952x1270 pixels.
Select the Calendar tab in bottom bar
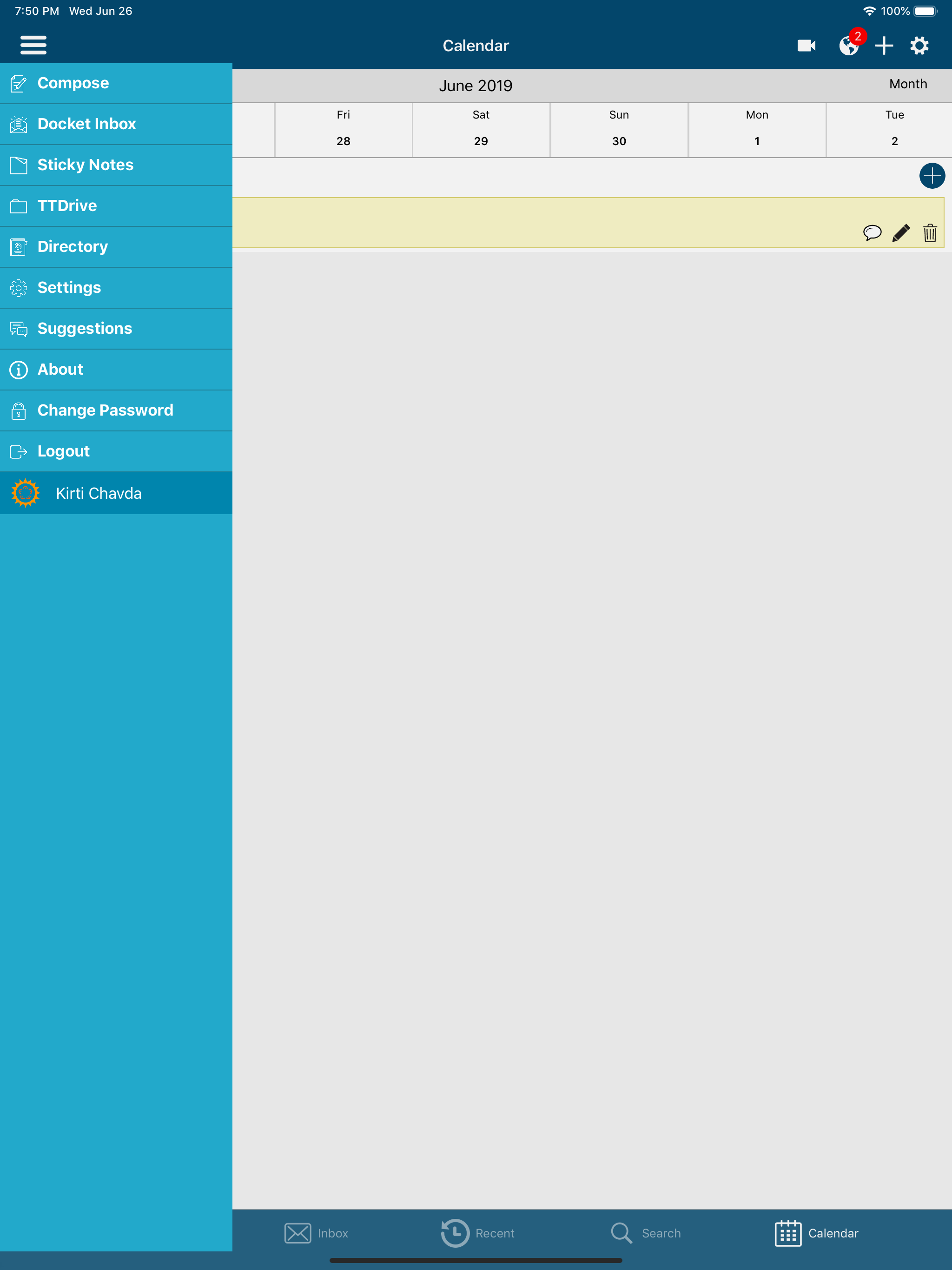[x=816, y=1233]
